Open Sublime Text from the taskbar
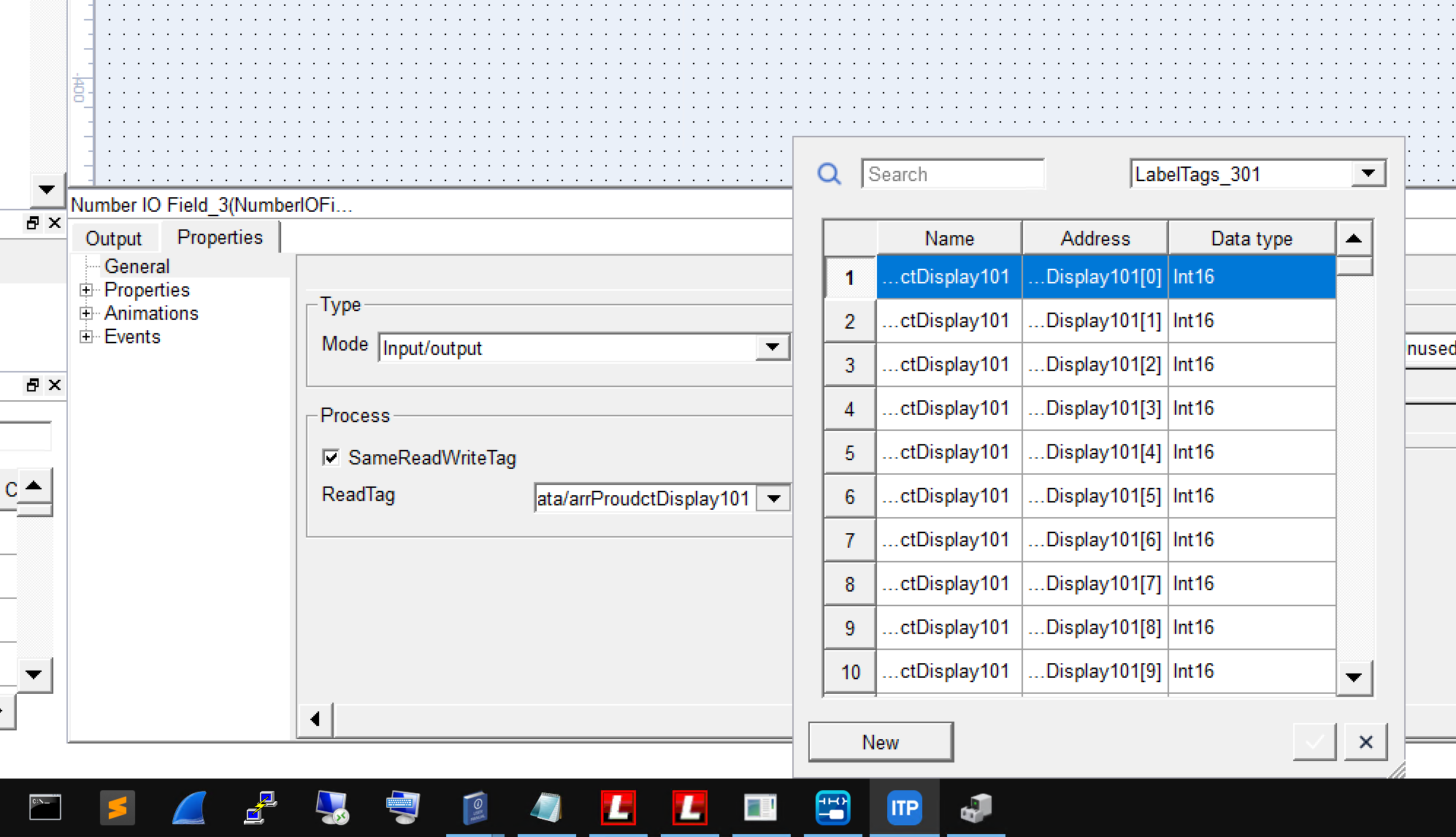1456x837 pixels. [x=117, y=808]
